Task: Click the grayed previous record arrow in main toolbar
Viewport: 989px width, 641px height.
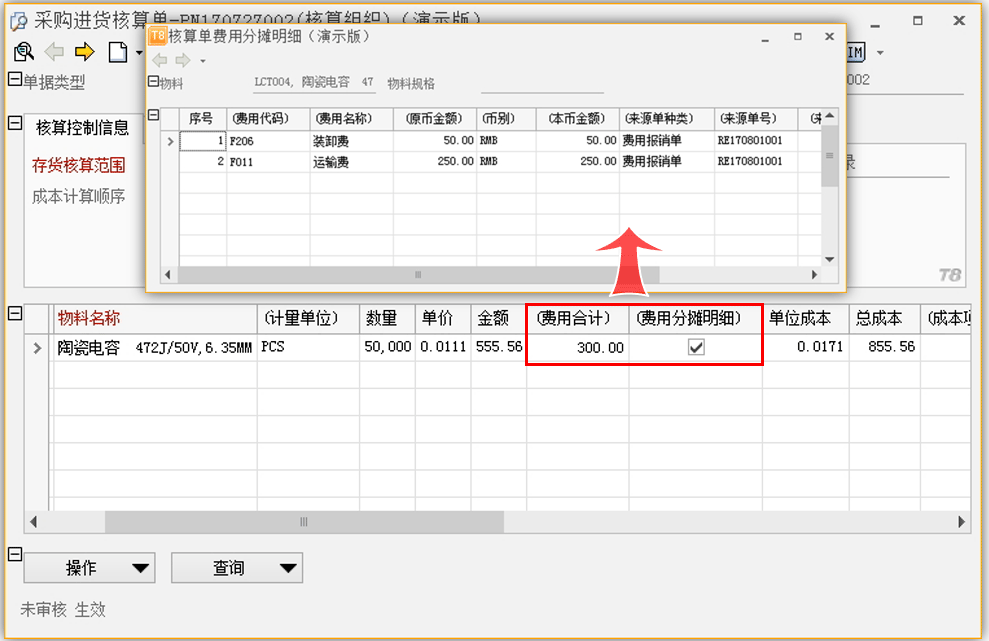Action: point(54,52)
